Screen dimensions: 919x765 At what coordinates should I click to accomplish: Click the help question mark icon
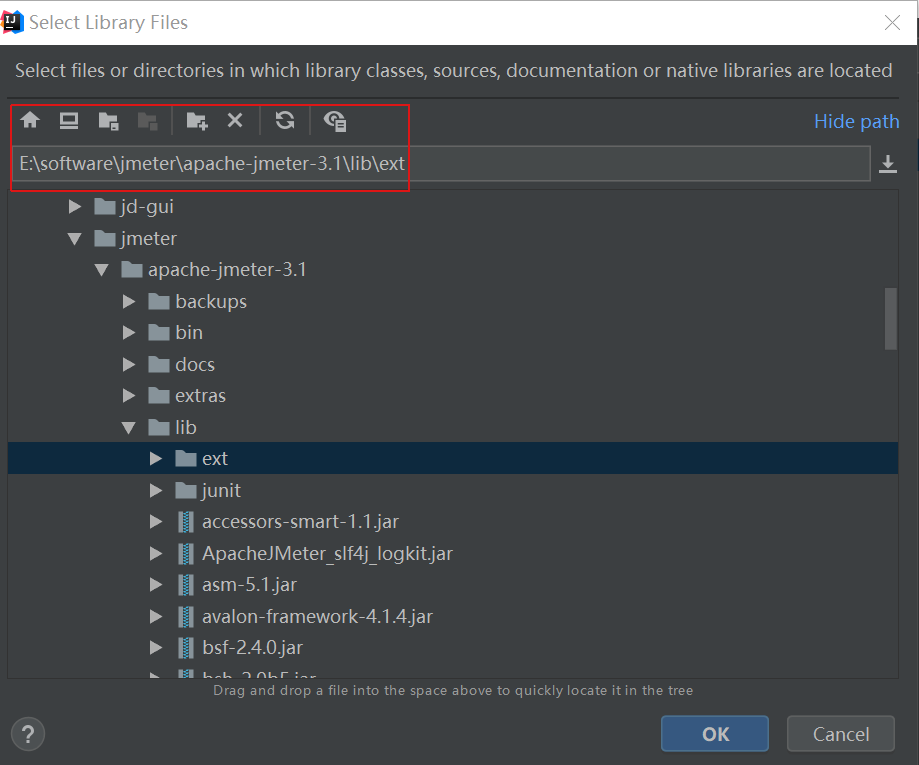pos(27,734)
